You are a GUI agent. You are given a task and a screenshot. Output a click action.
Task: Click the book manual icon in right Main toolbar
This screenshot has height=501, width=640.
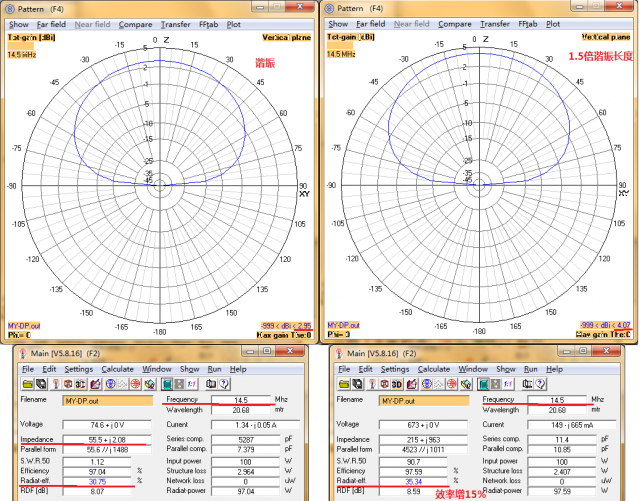coord(528,384)
